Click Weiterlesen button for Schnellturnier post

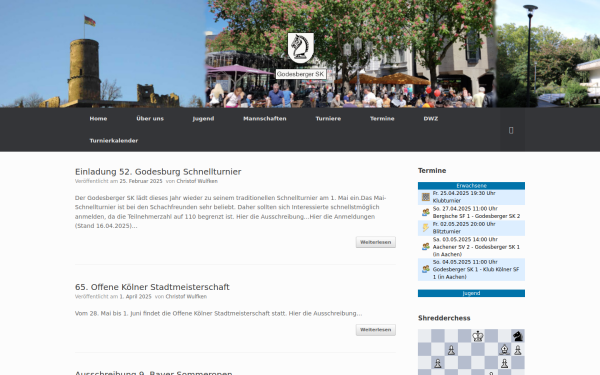pyautogui.click(x=376, y=242)
